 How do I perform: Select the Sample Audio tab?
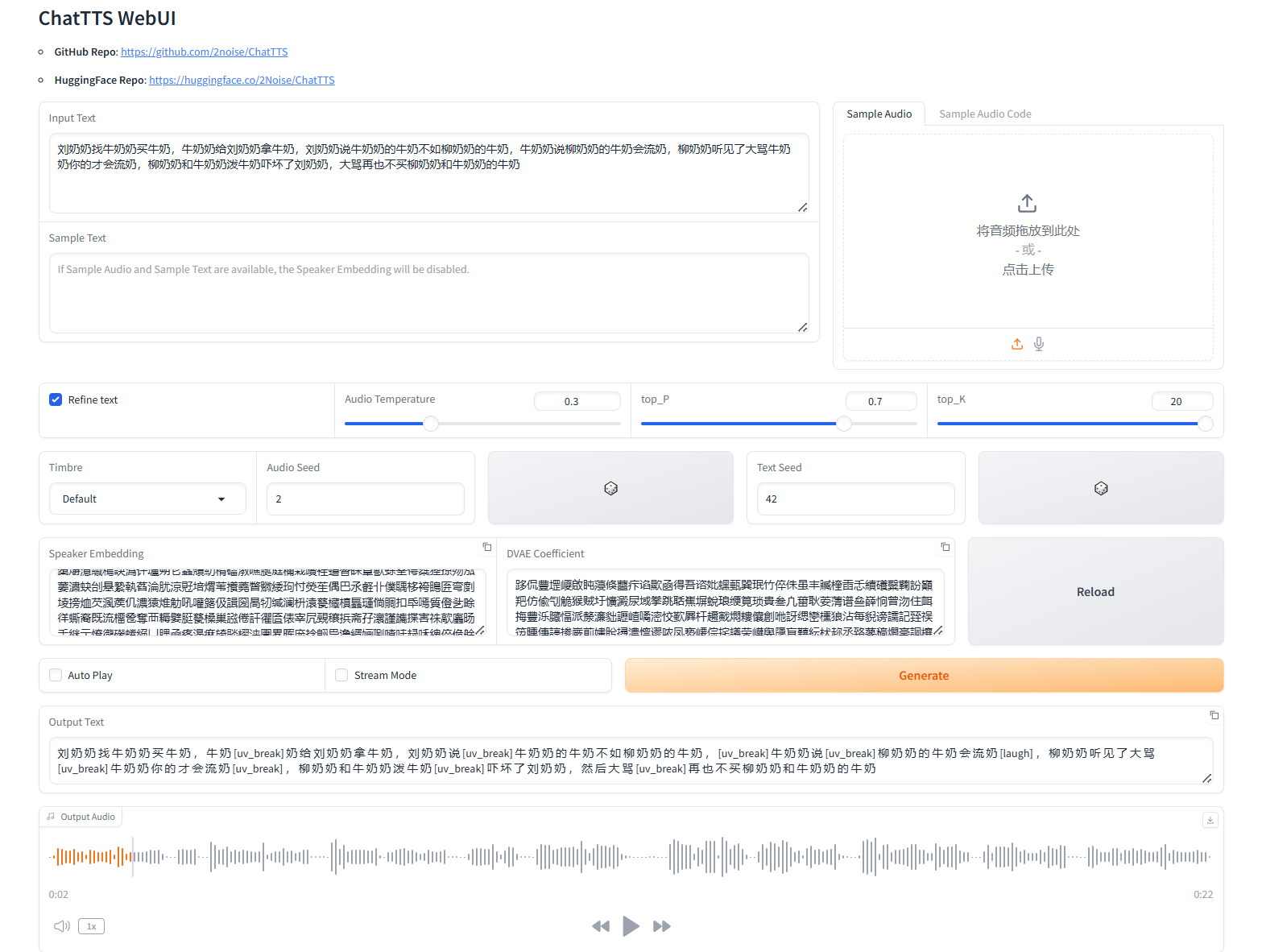coord(879,114)
